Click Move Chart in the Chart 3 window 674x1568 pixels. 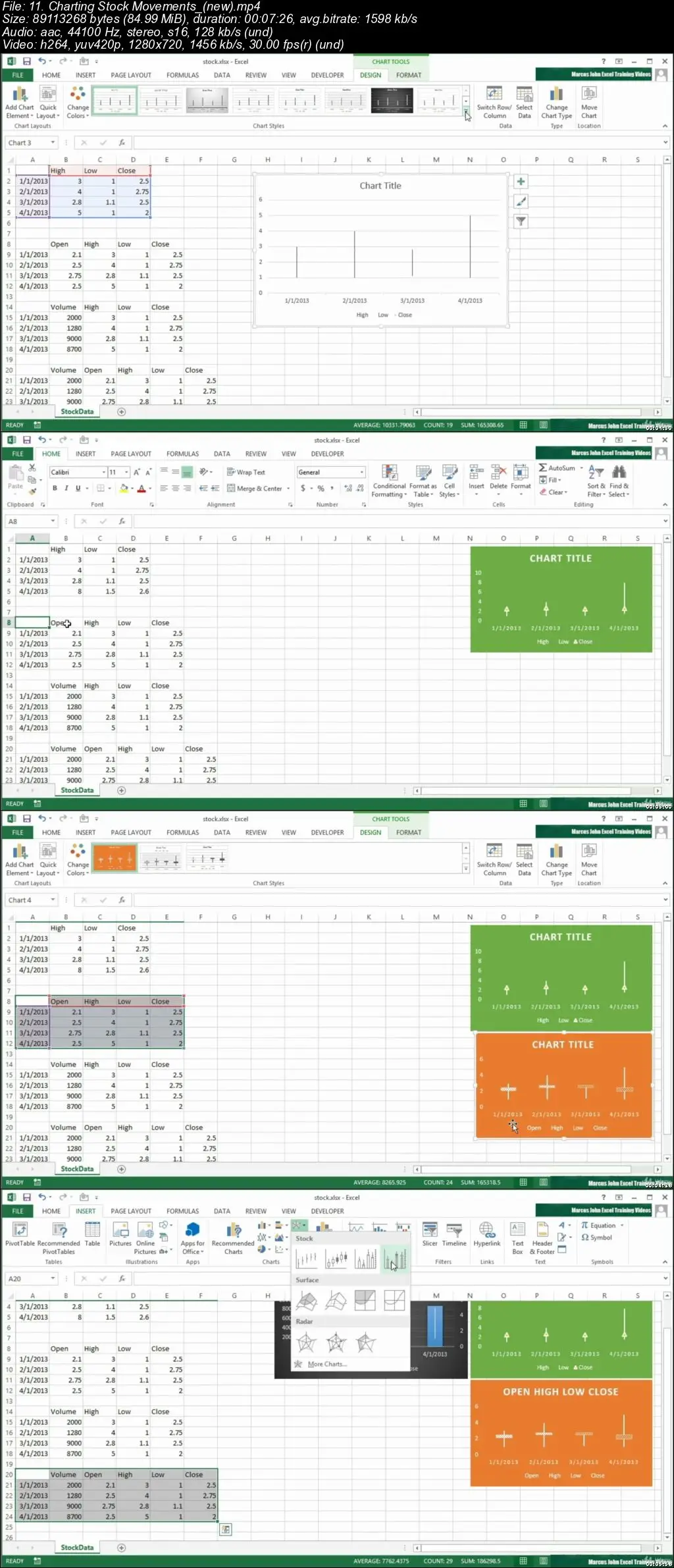[589, 102]
